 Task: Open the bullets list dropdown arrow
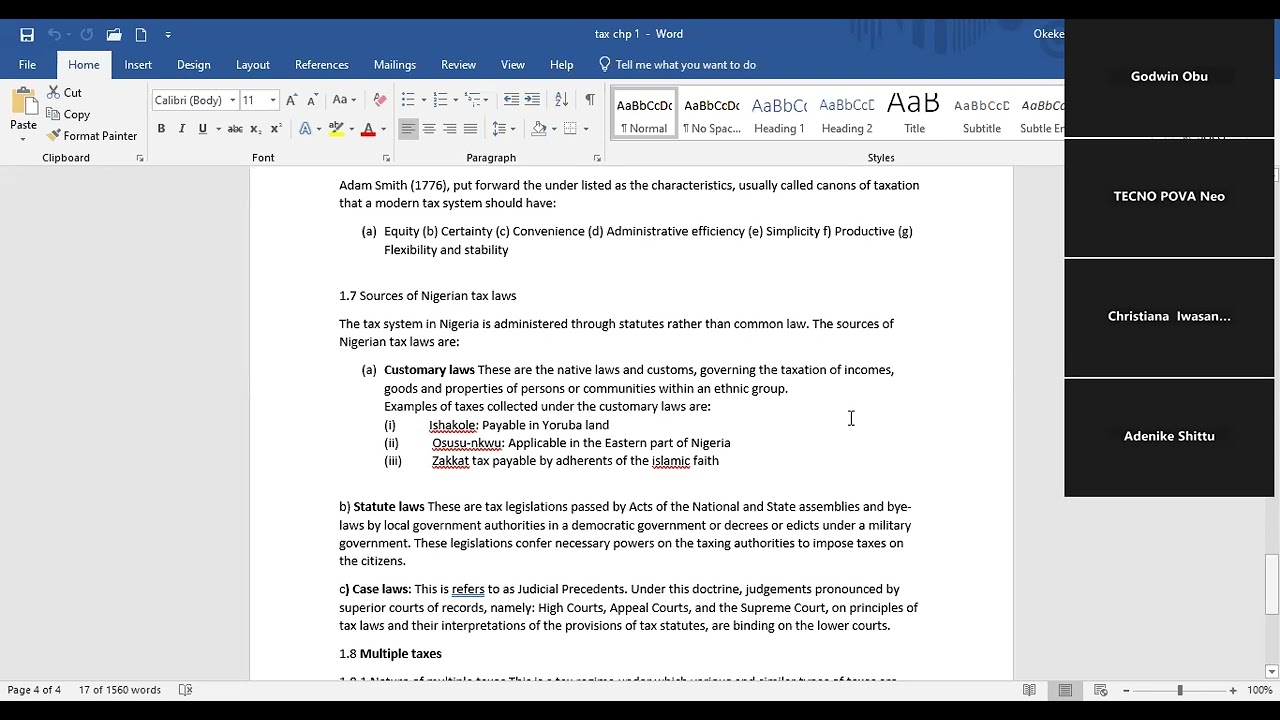click(x=423, y=100)
